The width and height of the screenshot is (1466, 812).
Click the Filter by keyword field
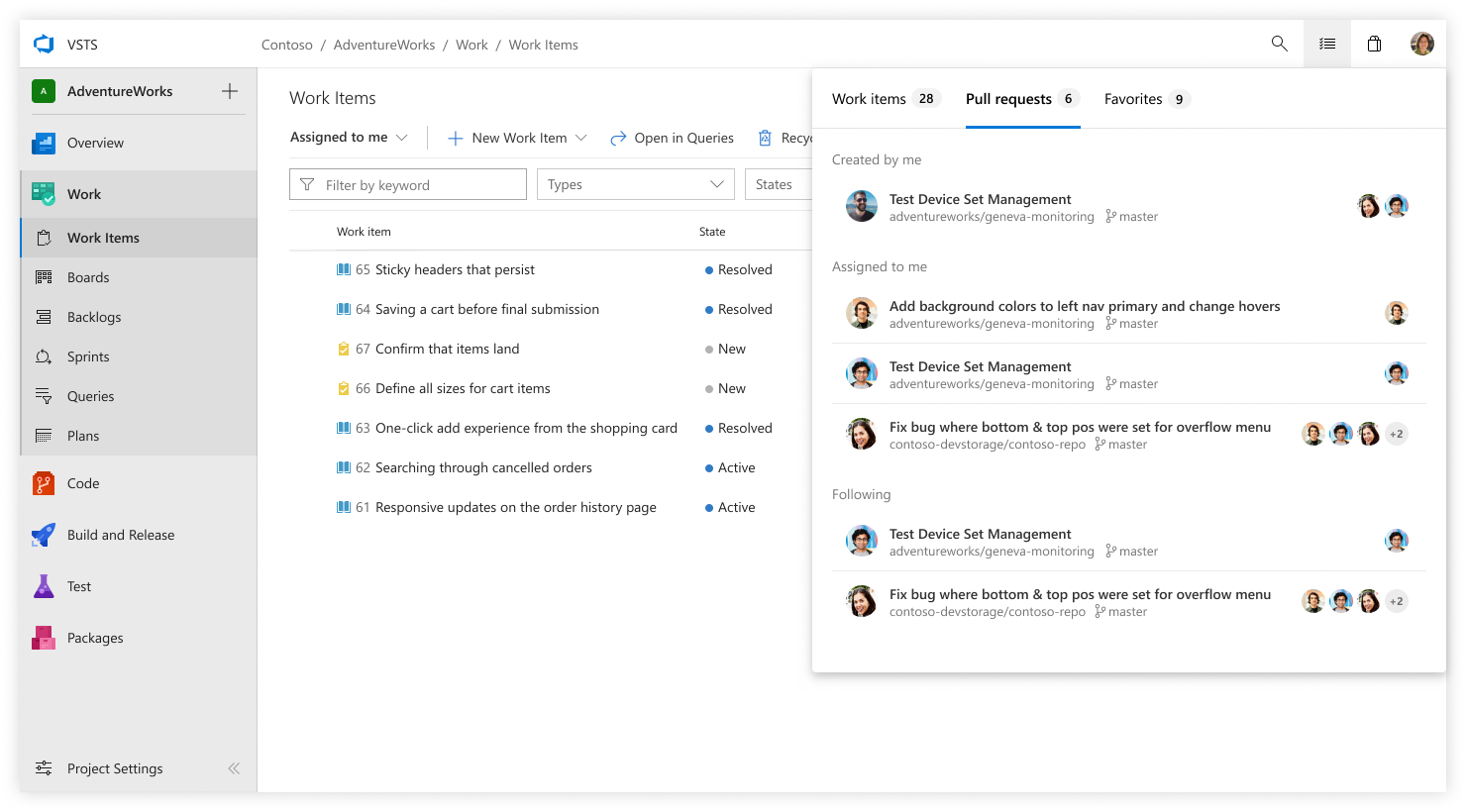(x=408, y=184)
